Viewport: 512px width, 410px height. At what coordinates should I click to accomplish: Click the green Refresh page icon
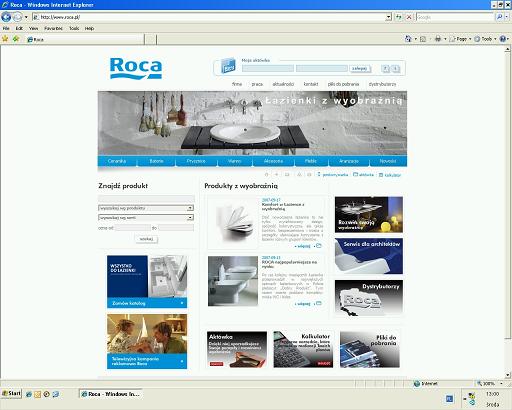[399, 17]
